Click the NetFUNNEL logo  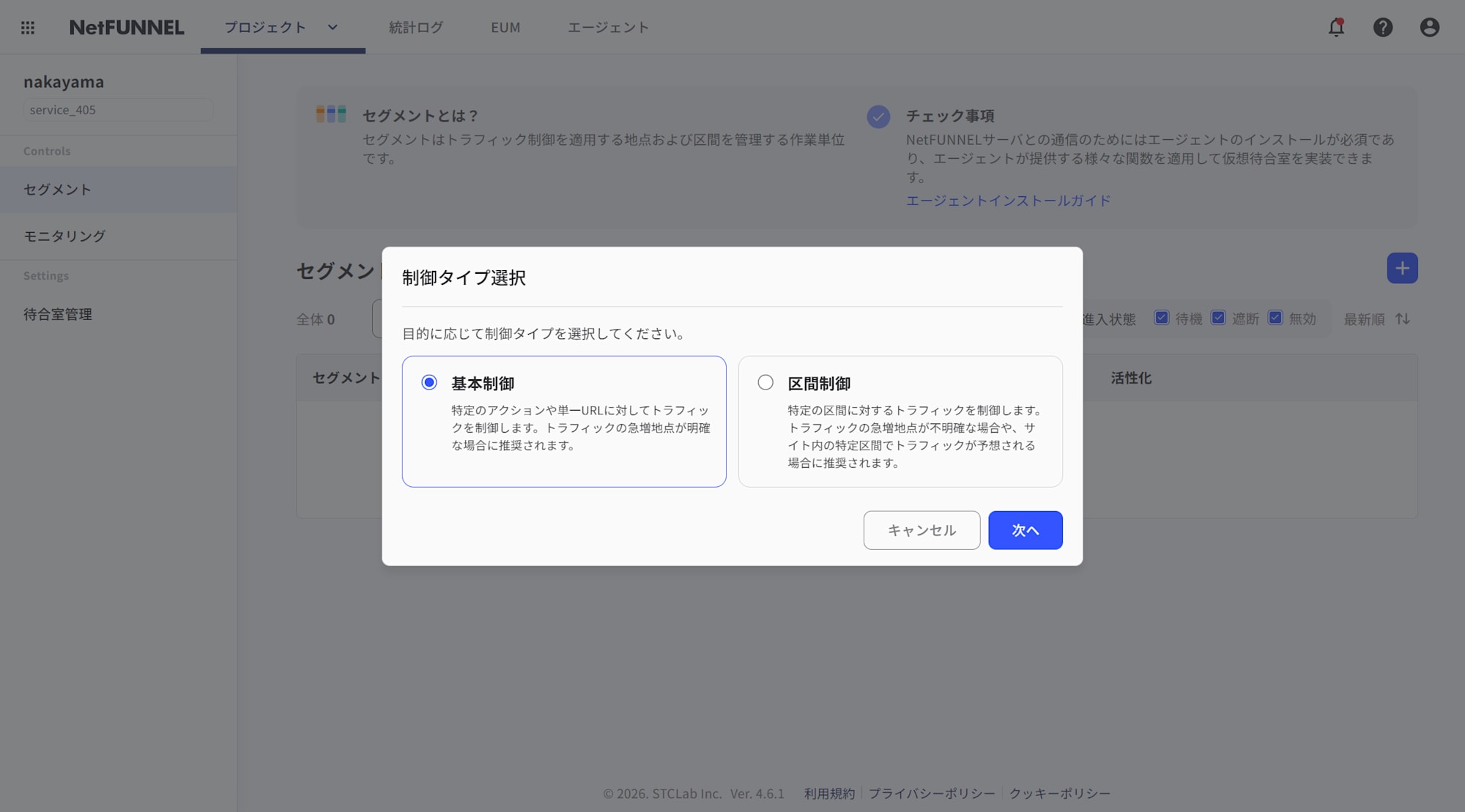(127, 28)
